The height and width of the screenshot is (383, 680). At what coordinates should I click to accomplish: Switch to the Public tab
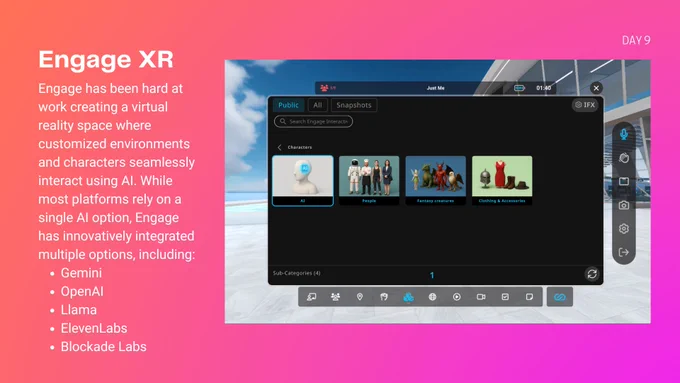pos(288,105)
